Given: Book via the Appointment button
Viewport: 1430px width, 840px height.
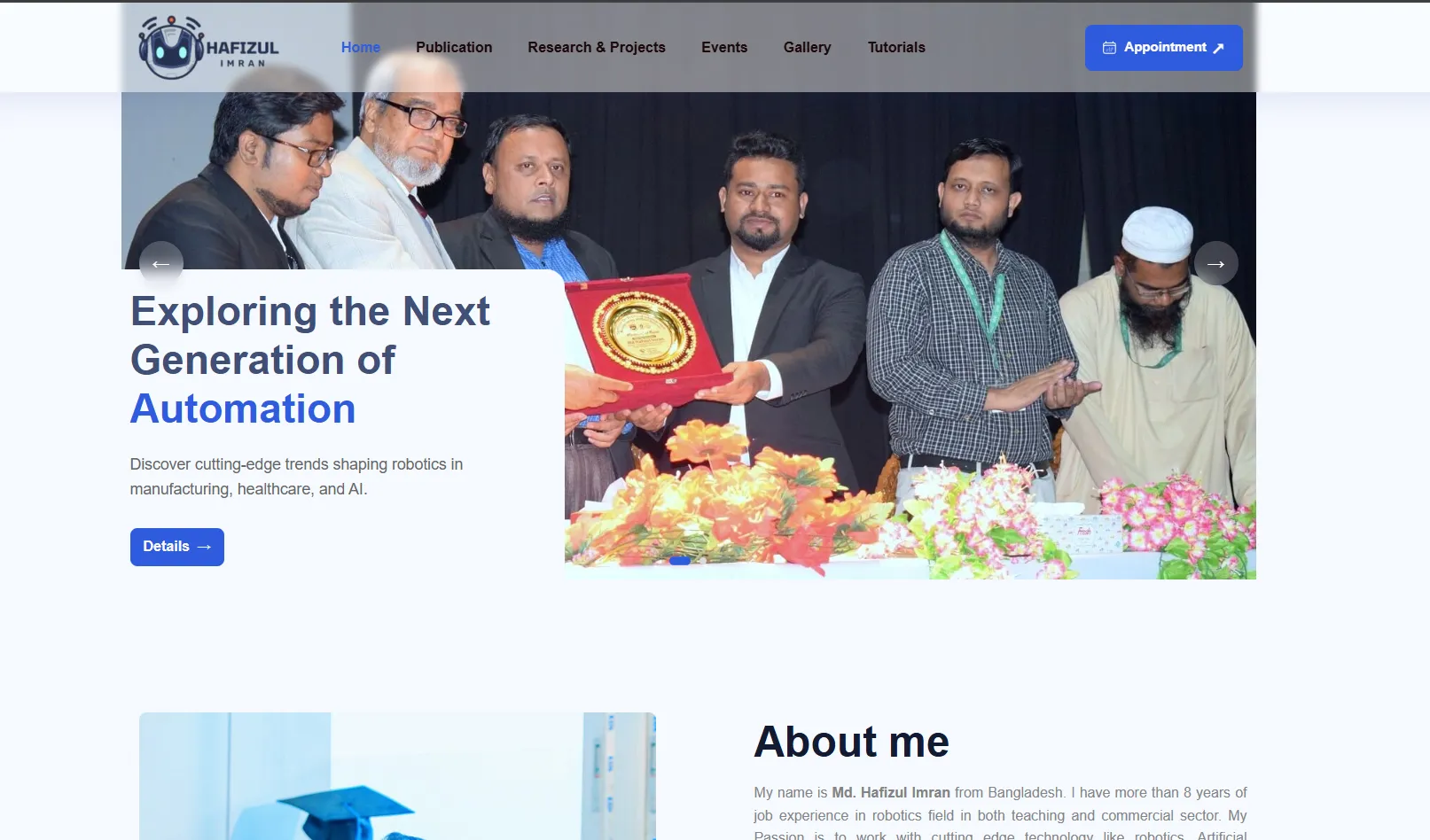Looking at the screenshot, I should [1163, 48].
